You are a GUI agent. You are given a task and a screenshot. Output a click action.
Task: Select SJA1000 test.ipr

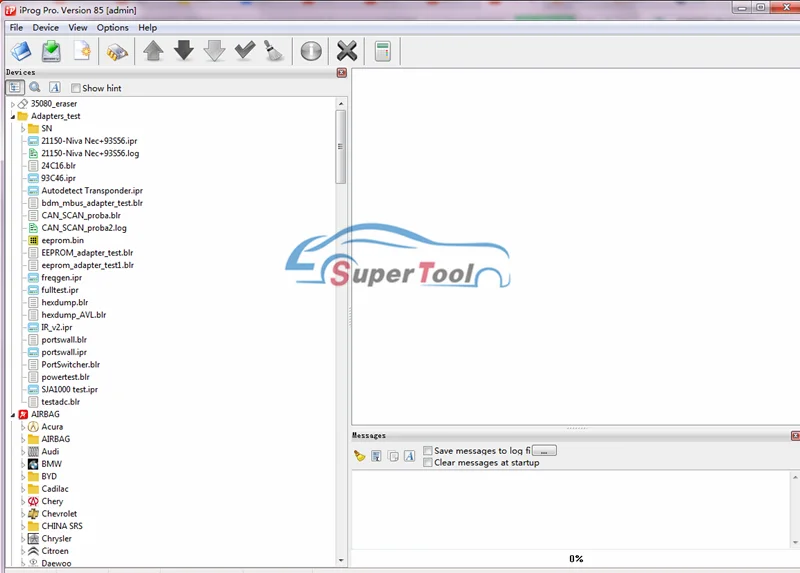click(69, 389)
